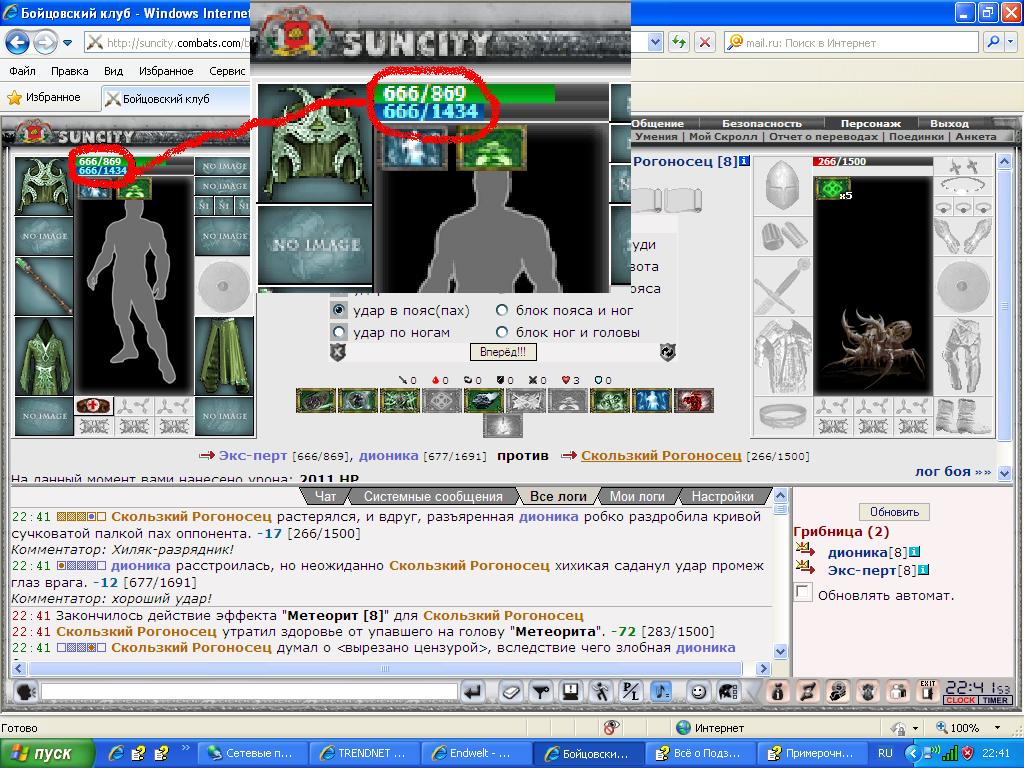Select 'блок пояса и ног' radio option
Screen dimensions: 1024x768
pyautogui.click(x=502, y=310)
